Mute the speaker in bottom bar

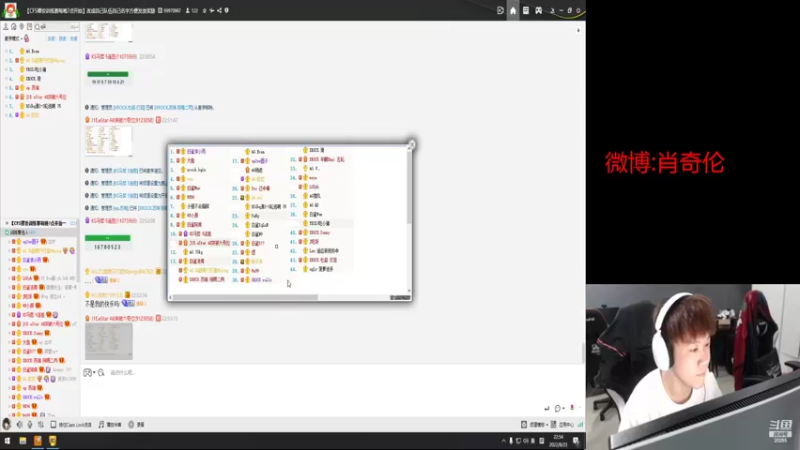pos(19,424)
